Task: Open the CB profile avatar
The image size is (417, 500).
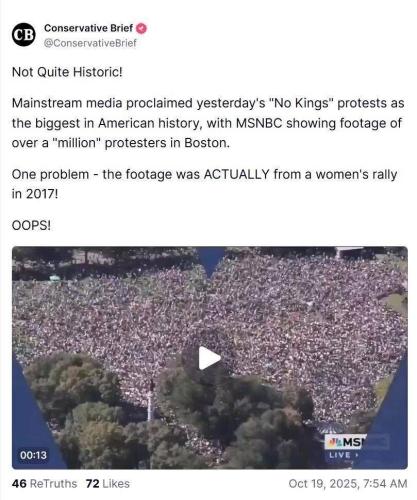Action: (23, 35)
